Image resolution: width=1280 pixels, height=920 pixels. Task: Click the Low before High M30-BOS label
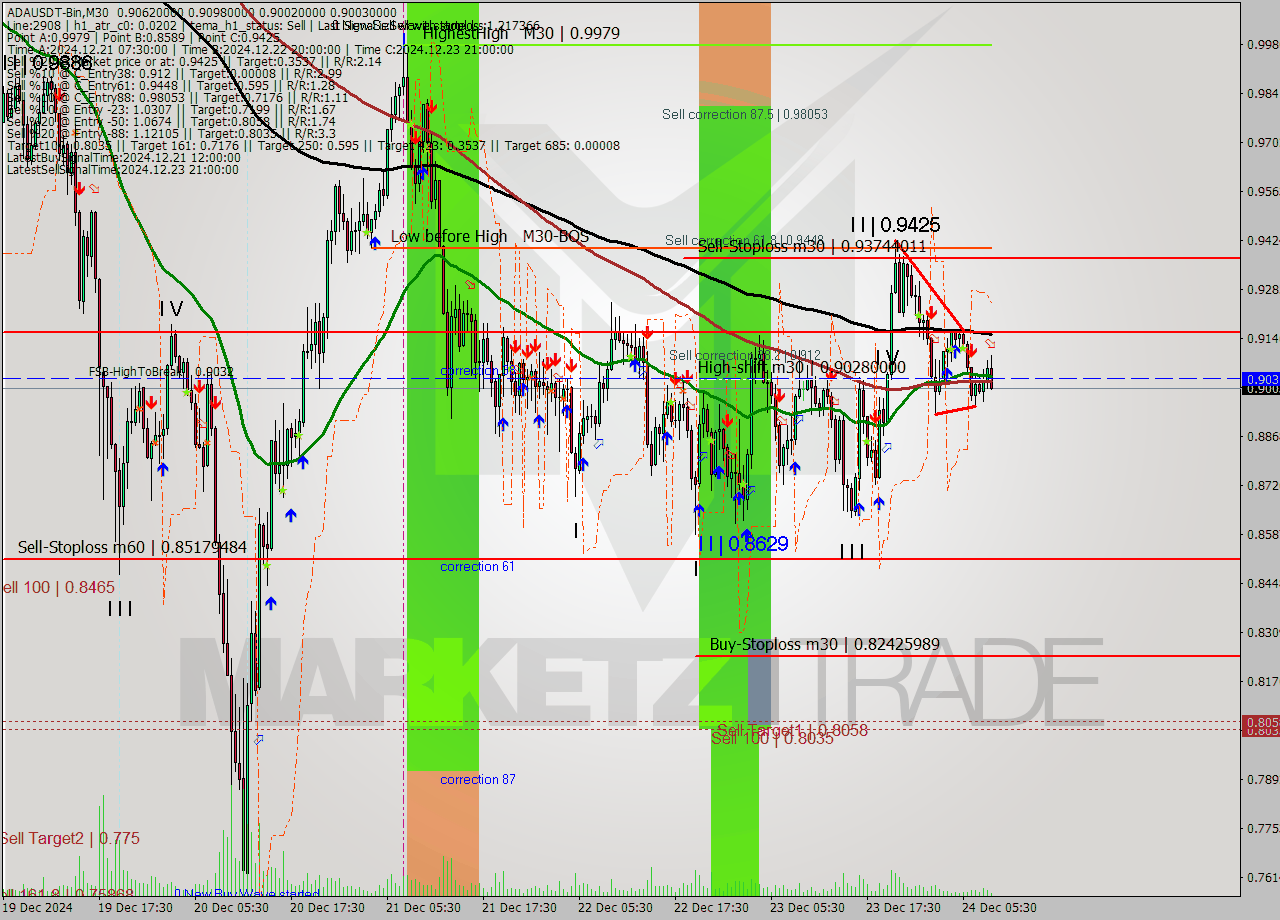click(x=490, y=236)
